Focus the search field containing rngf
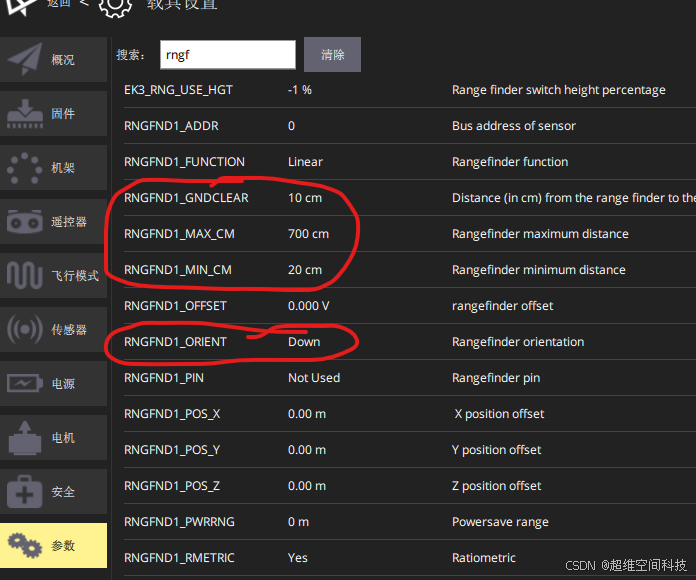 [228, 55]
